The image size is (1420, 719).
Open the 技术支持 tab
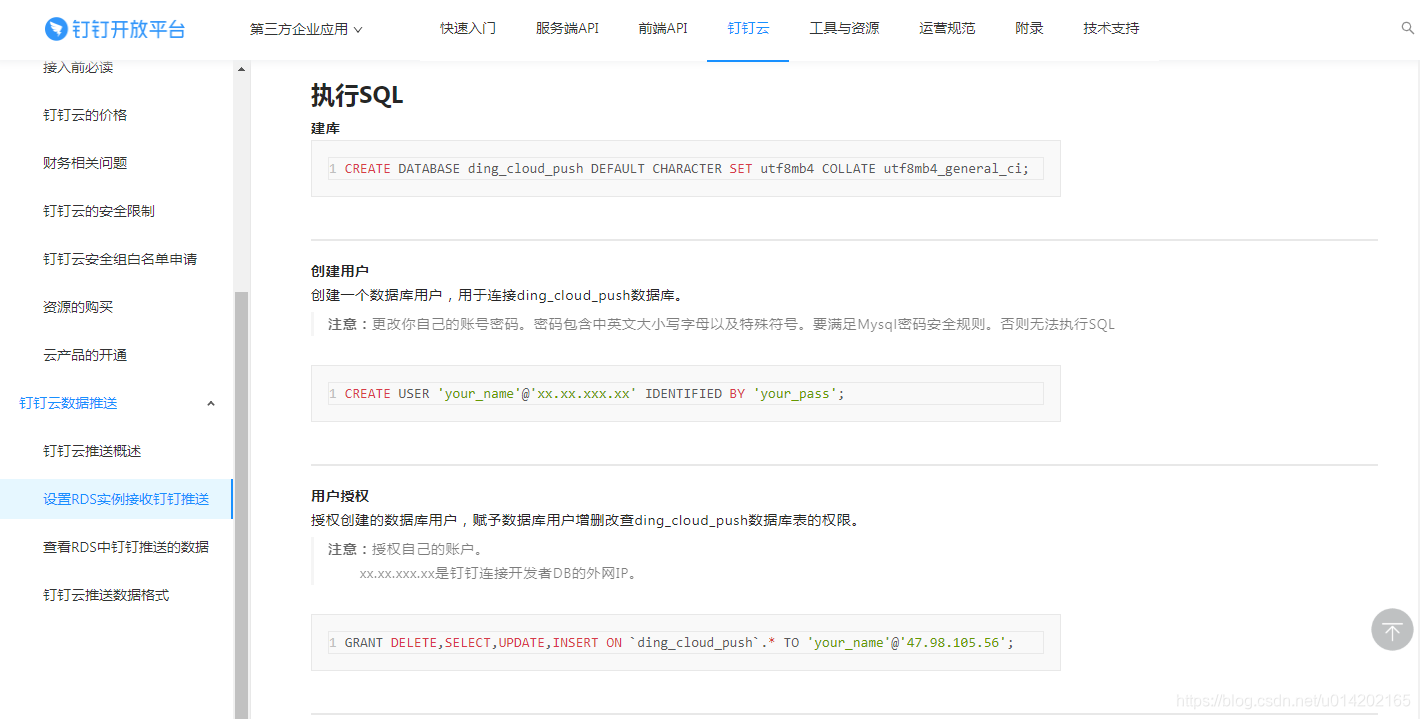1111,28
